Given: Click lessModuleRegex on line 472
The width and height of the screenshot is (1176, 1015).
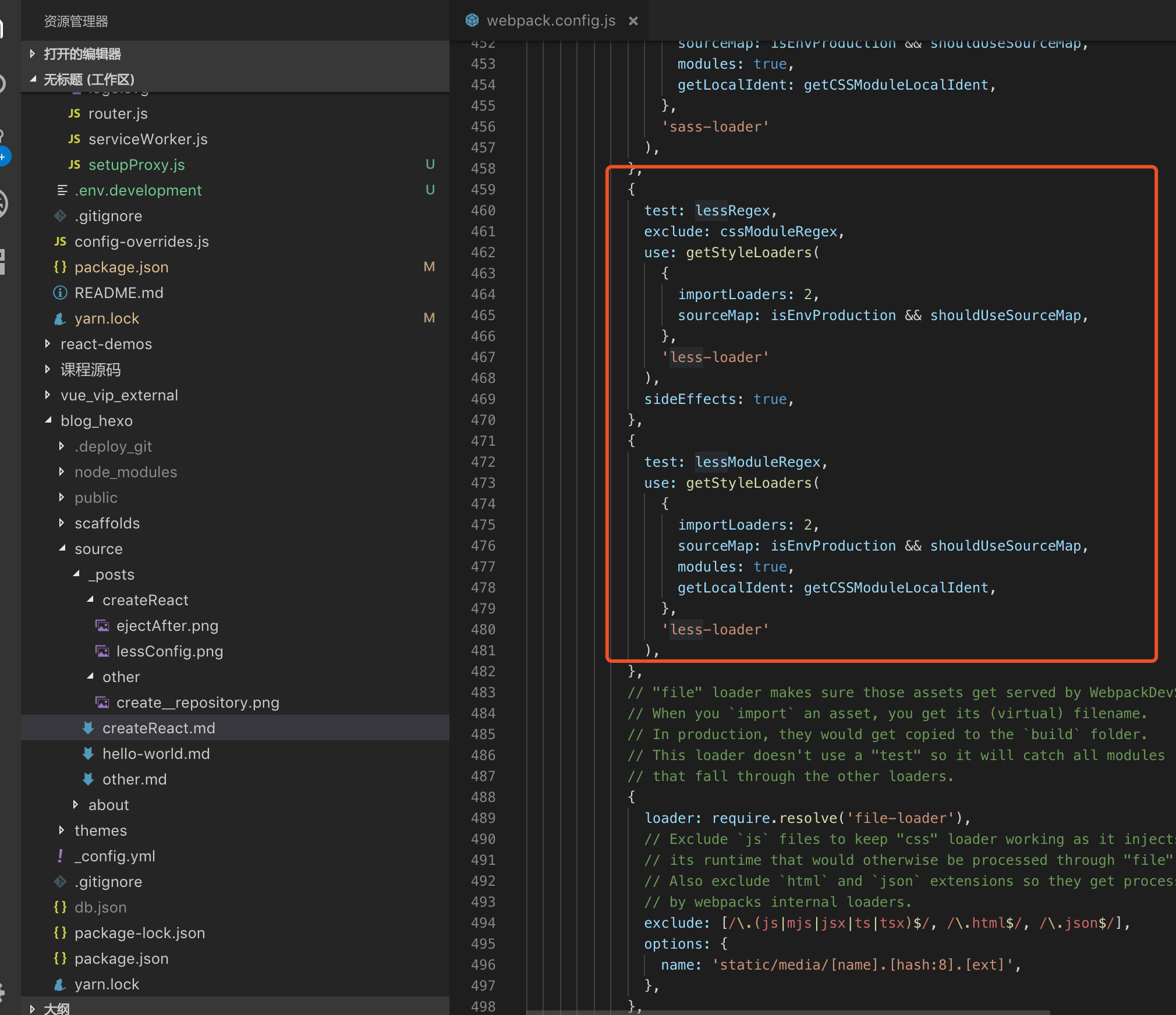Looking at the screenshot, I should [757, 462].
